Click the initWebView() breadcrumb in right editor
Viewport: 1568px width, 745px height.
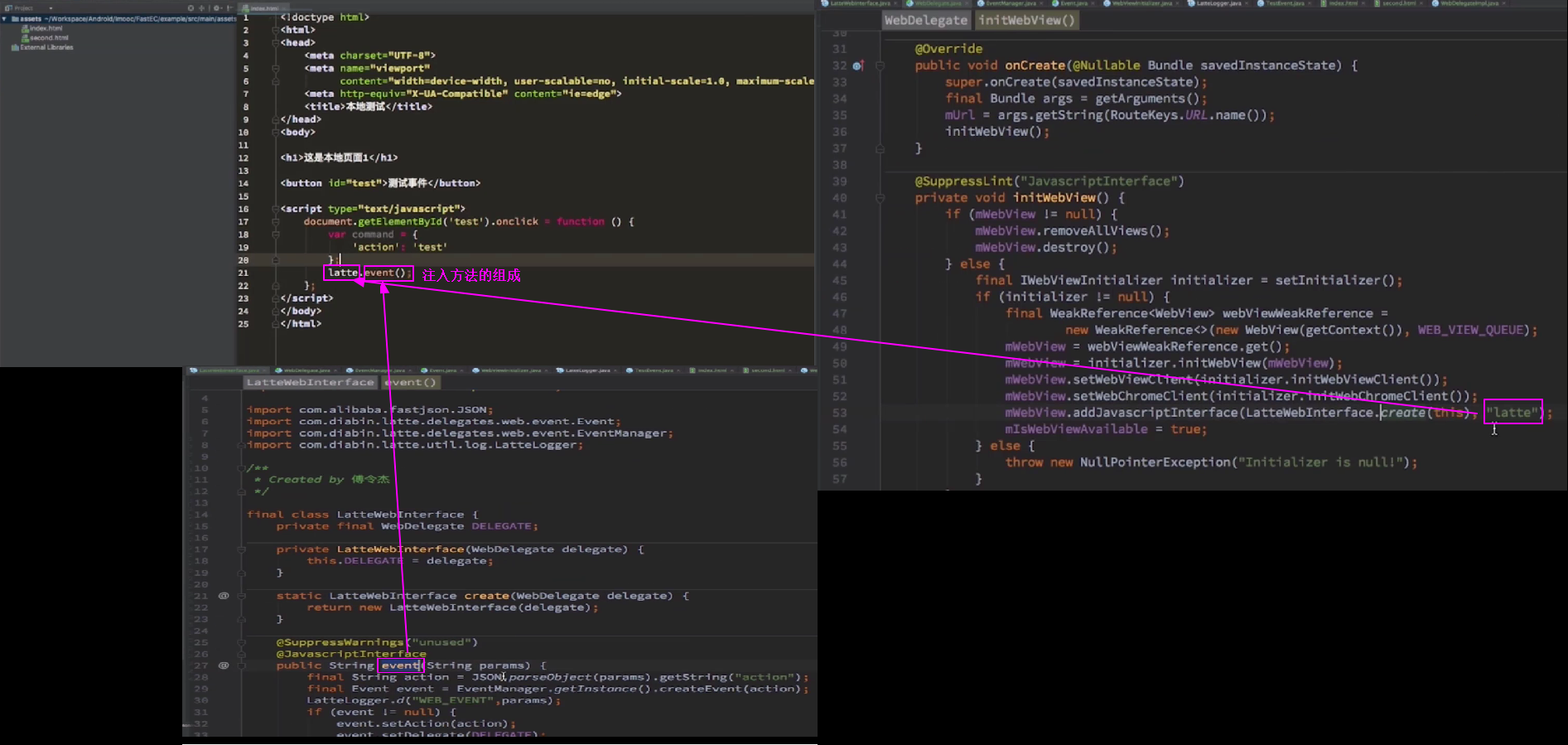click(x=1026, y=20)
